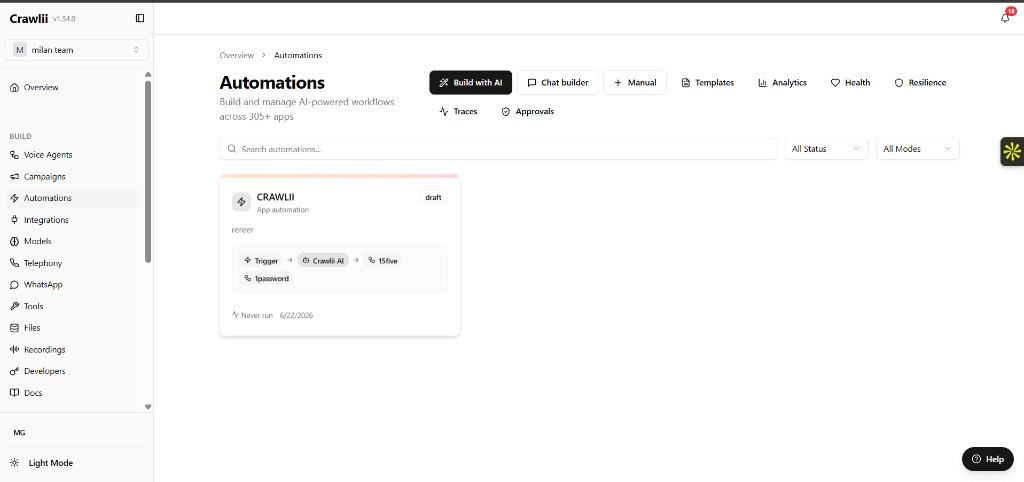1024x482 pixels.
Task: Click the Never run status text
Action: [x=257, y=315]
